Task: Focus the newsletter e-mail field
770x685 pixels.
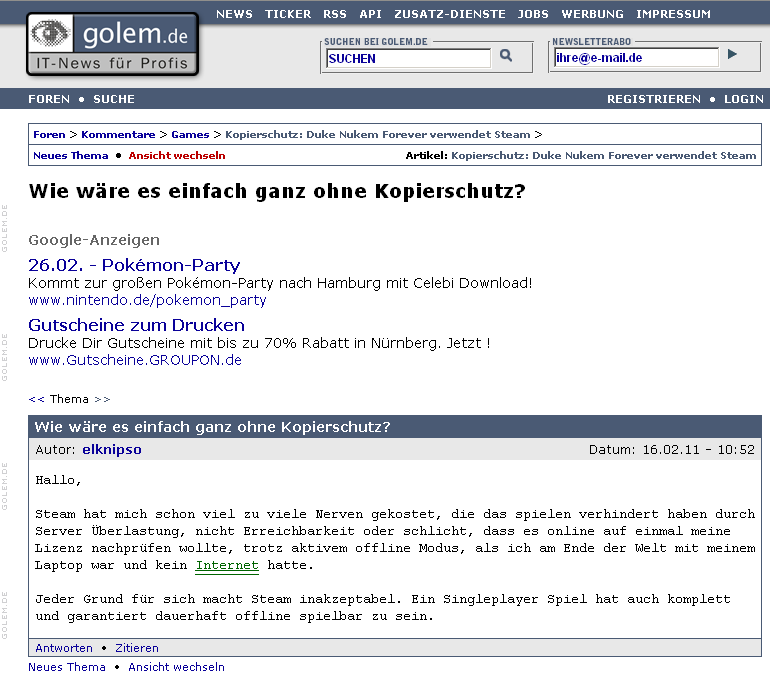Action: (636, 58)
